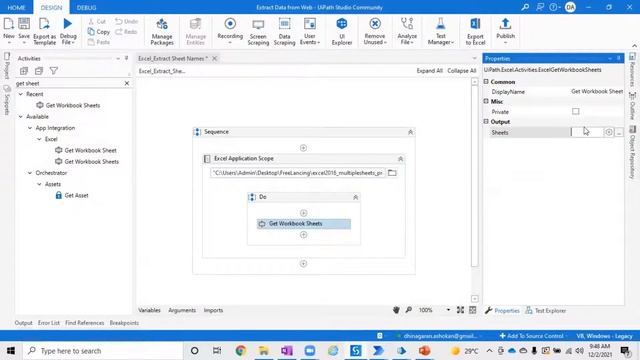640x360 pixels.
Task: Open Screen Scraping tool
Action: click(x=258, y=31)
